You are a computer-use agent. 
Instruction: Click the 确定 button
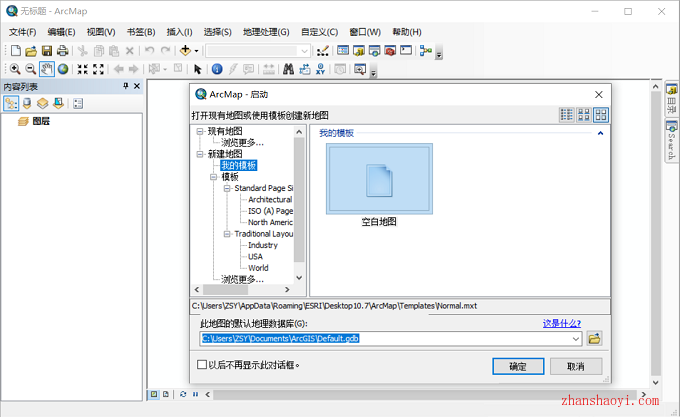click(518, 366)
